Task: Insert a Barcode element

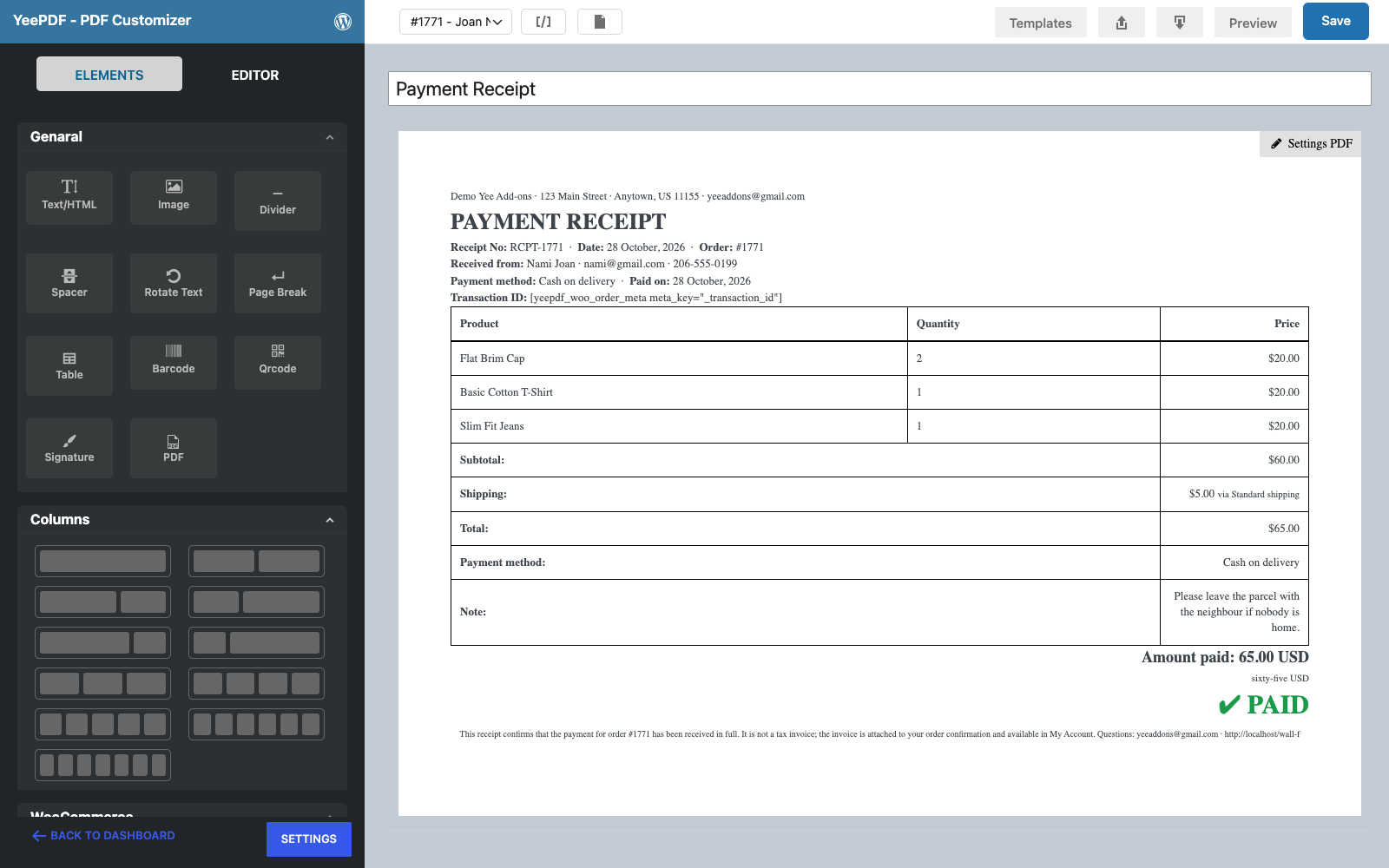Action: pos(174,363)
